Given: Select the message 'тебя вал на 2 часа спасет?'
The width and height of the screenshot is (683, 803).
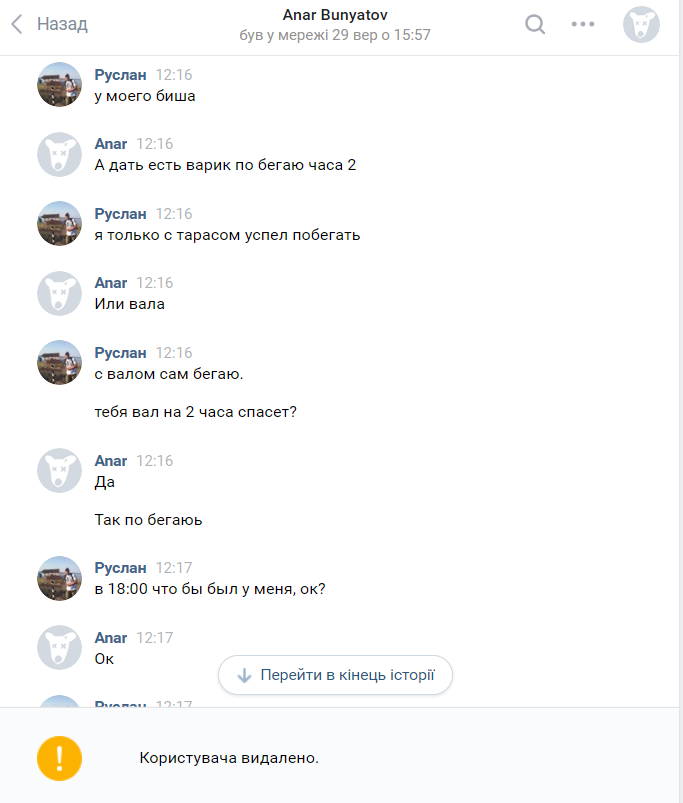Looking at the screenshot, I should pyautogui.click(x=195, y=412).
